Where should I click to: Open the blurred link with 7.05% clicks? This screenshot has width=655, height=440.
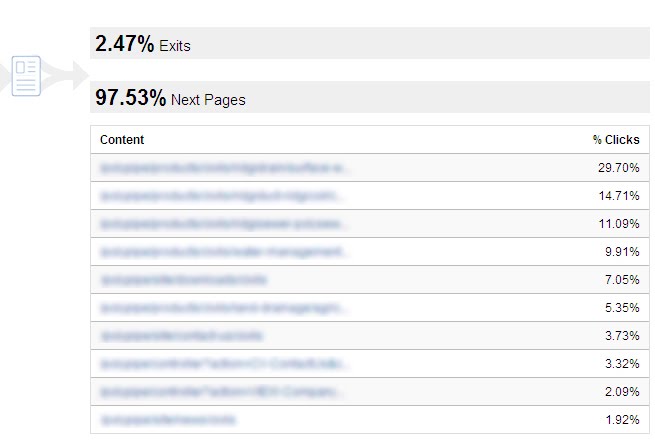click(x=184, y=280)
